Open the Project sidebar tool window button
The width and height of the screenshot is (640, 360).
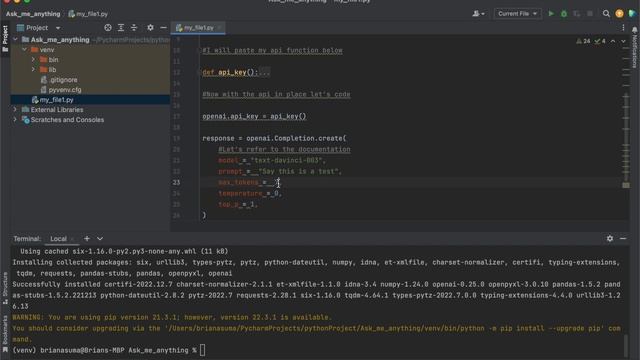[5, 38]
